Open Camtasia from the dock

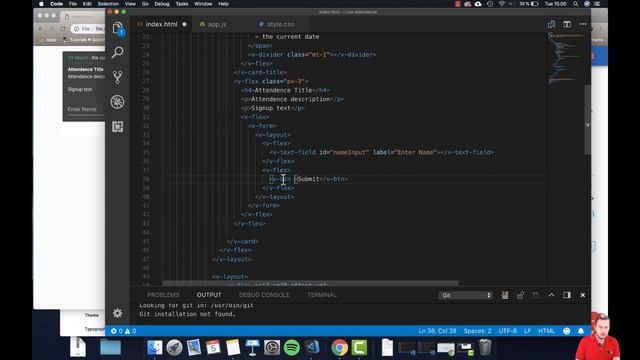[359, 348]
